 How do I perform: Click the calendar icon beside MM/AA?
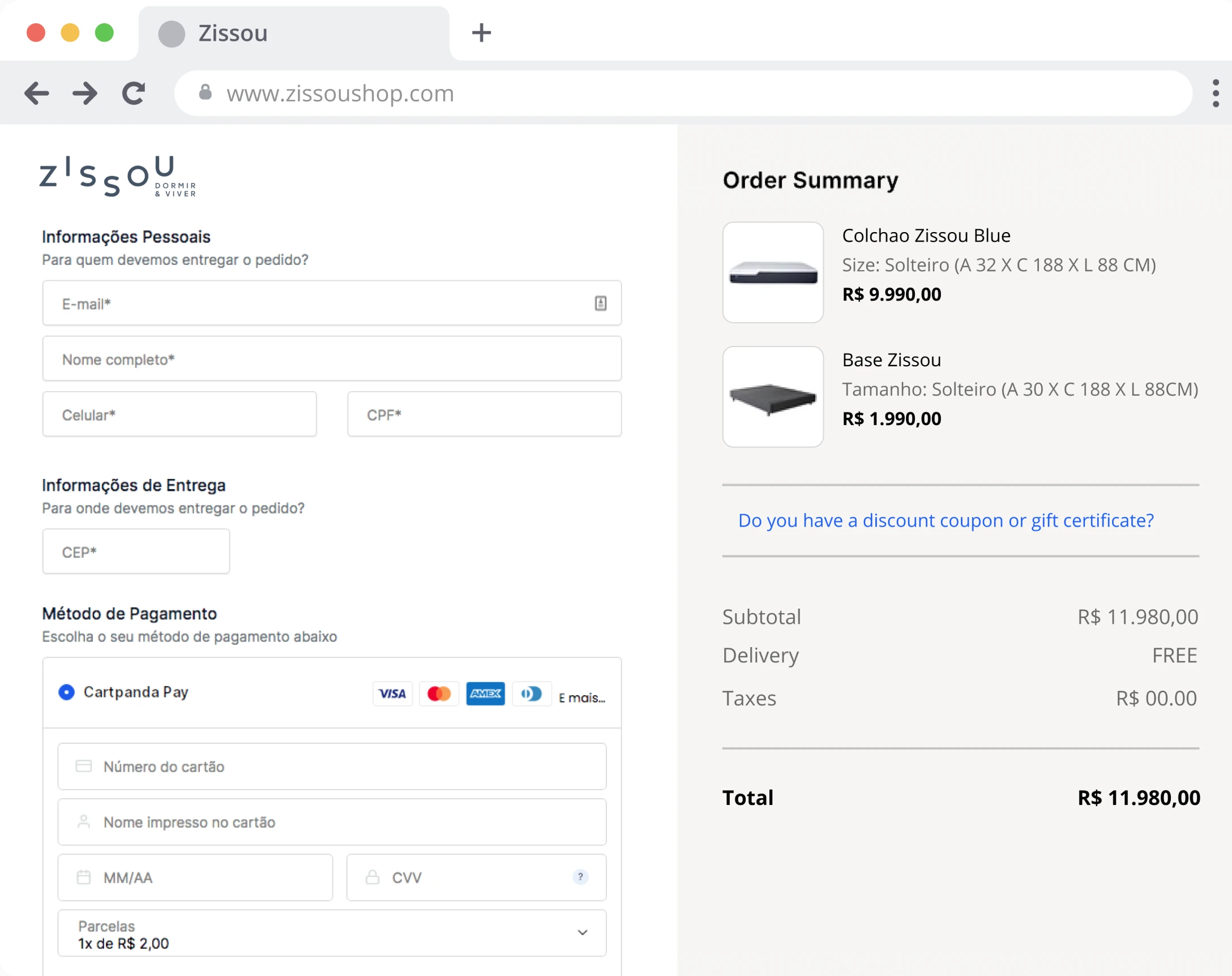[84, 877]
